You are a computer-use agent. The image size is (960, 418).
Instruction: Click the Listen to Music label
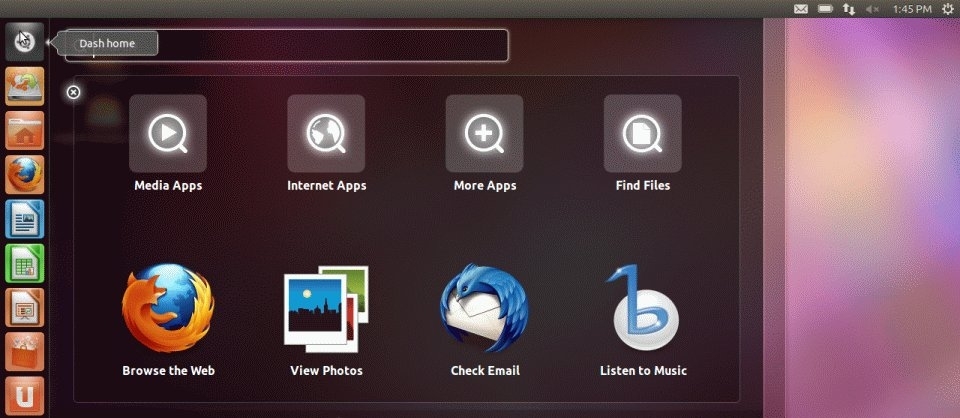(643, 370)
